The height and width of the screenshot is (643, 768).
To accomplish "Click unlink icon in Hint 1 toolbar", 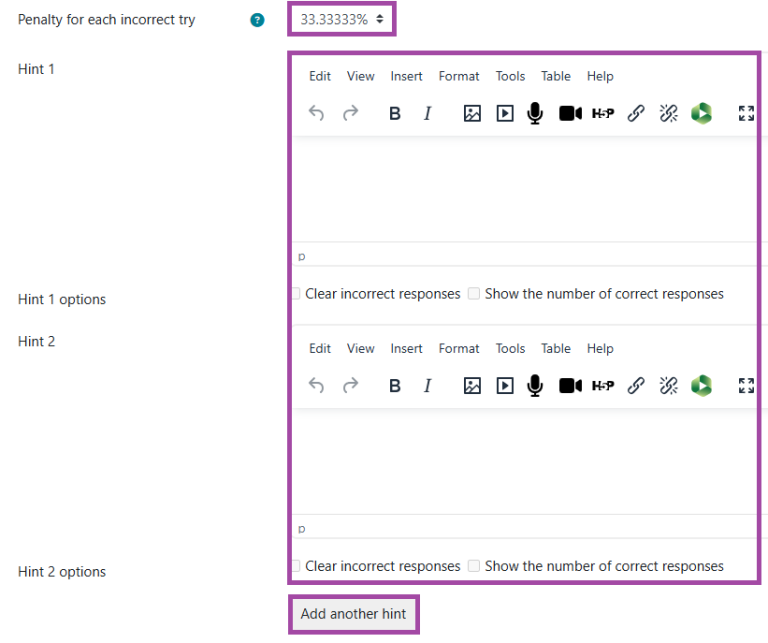I will tap(669, 114).
